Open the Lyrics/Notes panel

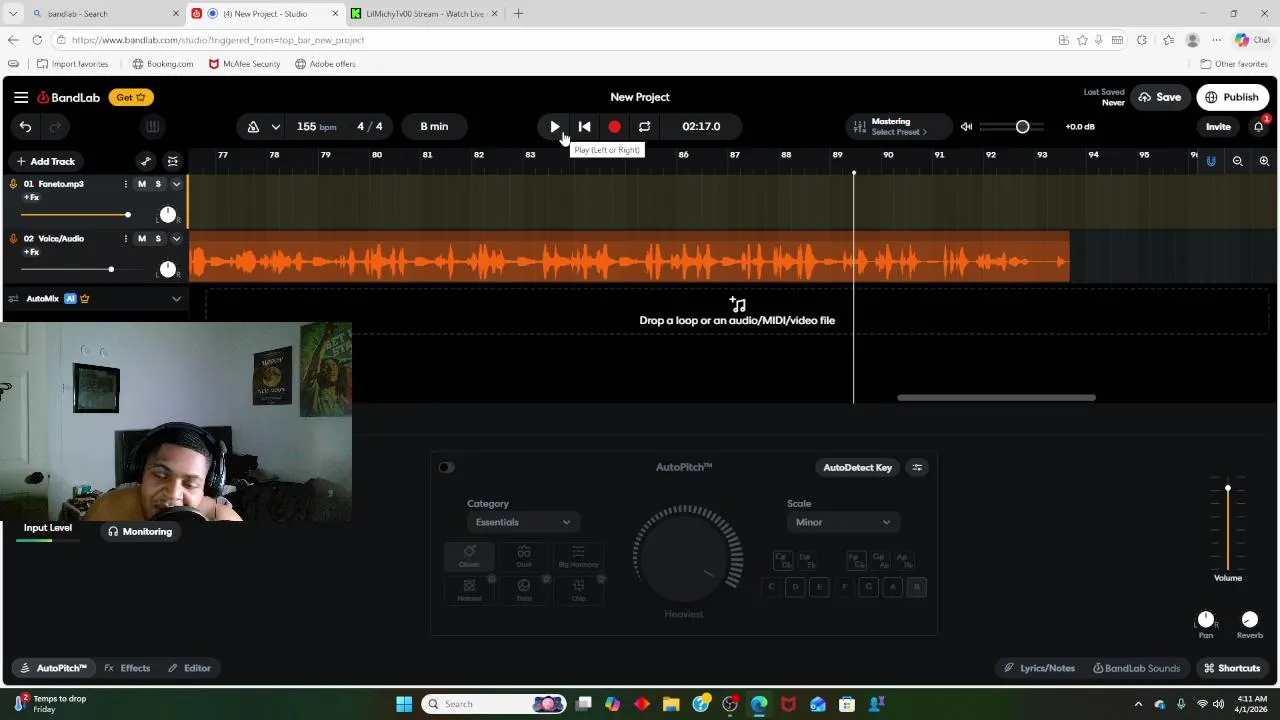click(1040, 668)
